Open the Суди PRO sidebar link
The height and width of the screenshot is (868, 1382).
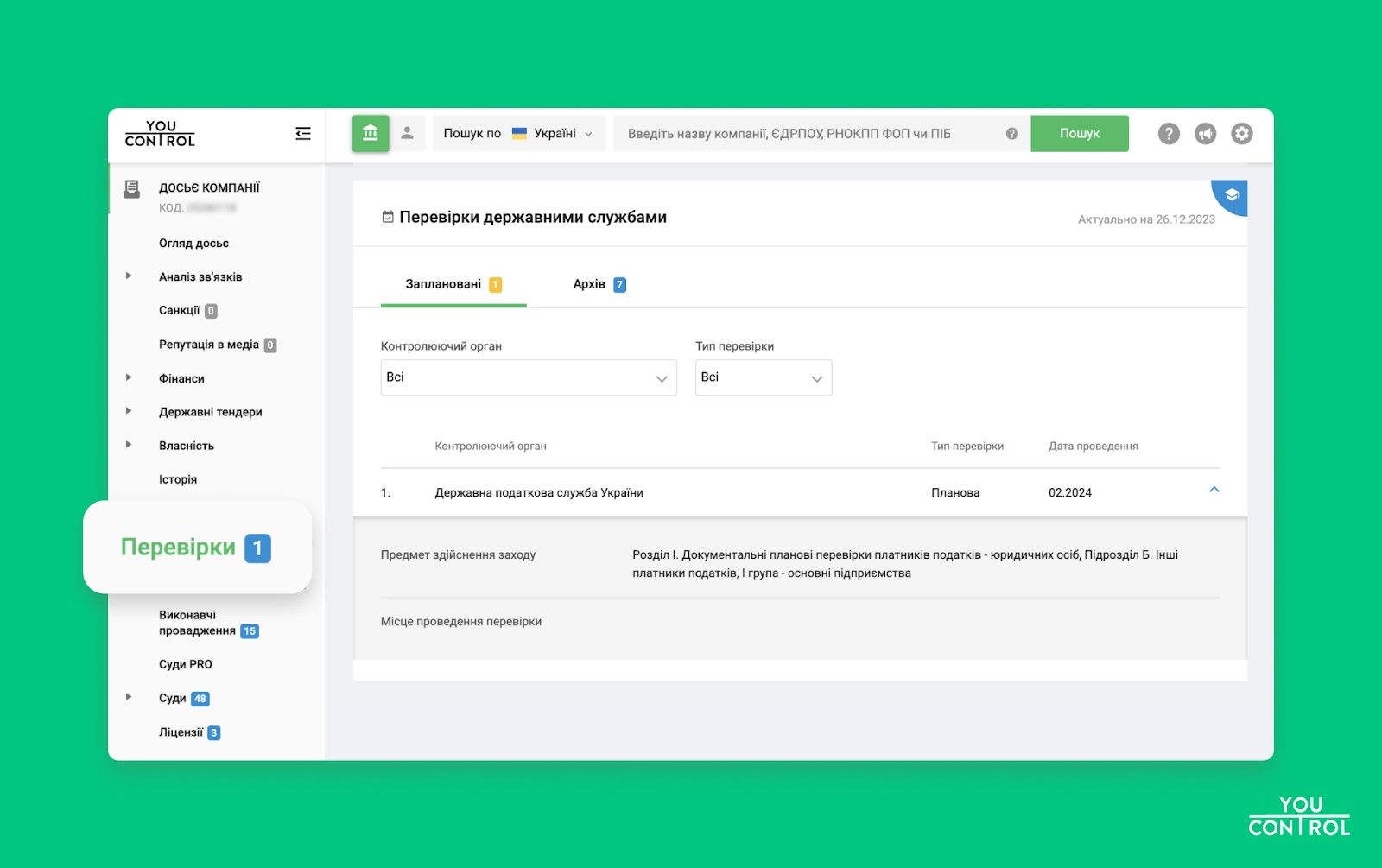point(186,663)
